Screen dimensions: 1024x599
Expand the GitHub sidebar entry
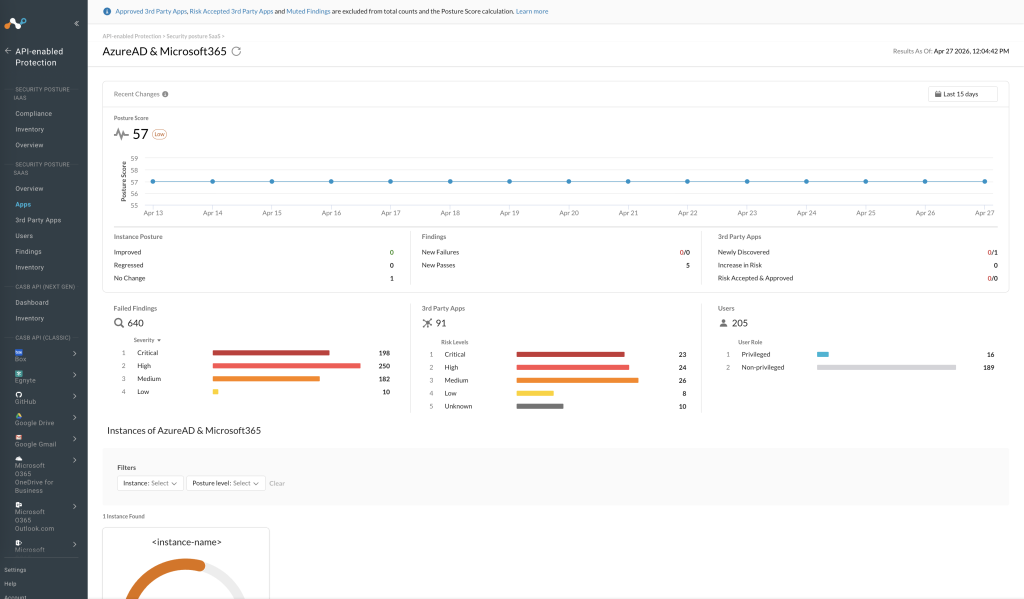click(x=74, y=396)
